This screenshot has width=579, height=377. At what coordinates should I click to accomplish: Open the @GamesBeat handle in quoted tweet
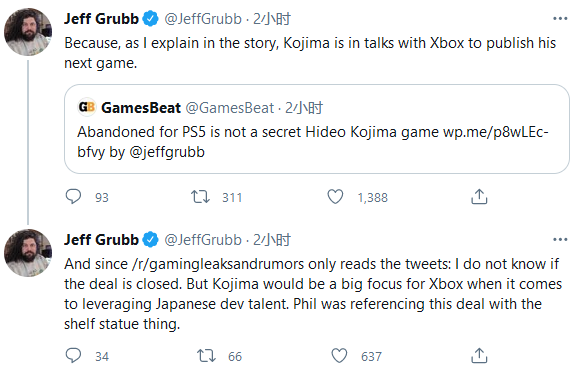(x=229, y=108)
